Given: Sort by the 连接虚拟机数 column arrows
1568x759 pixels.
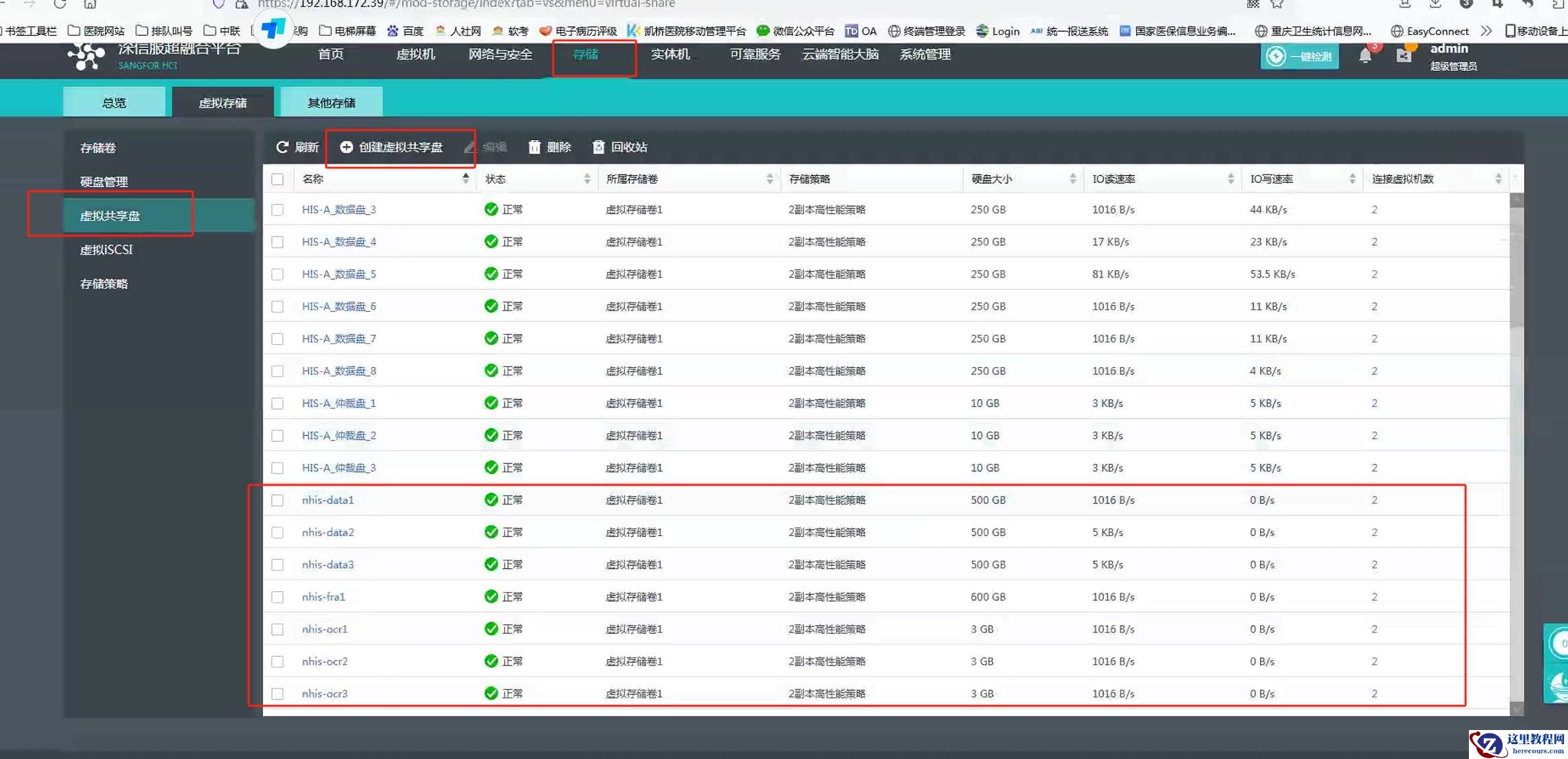Looking at the screenshot, I should coord(1498,178).
